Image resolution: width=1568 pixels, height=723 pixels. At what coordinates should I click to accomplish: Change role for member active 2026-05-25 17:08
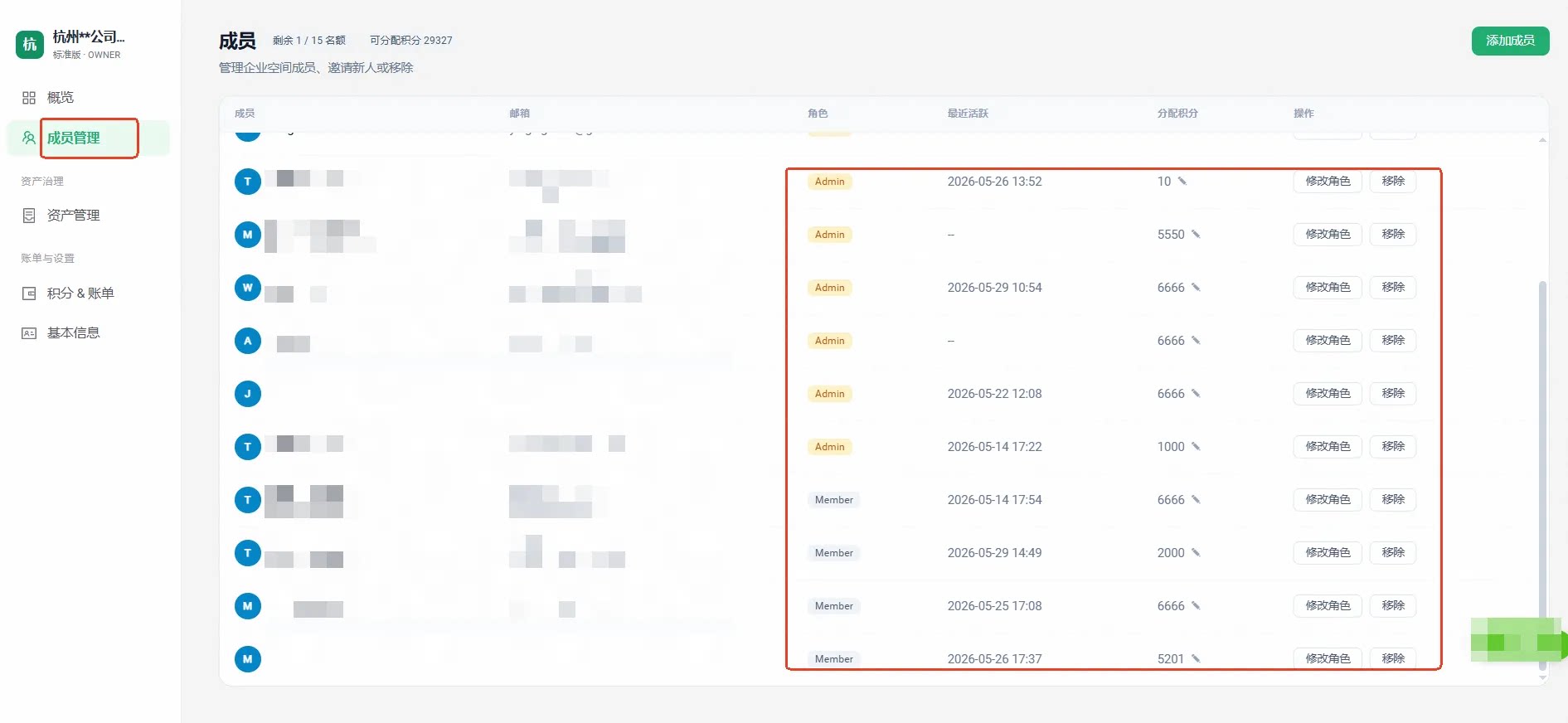(1328, 605)
